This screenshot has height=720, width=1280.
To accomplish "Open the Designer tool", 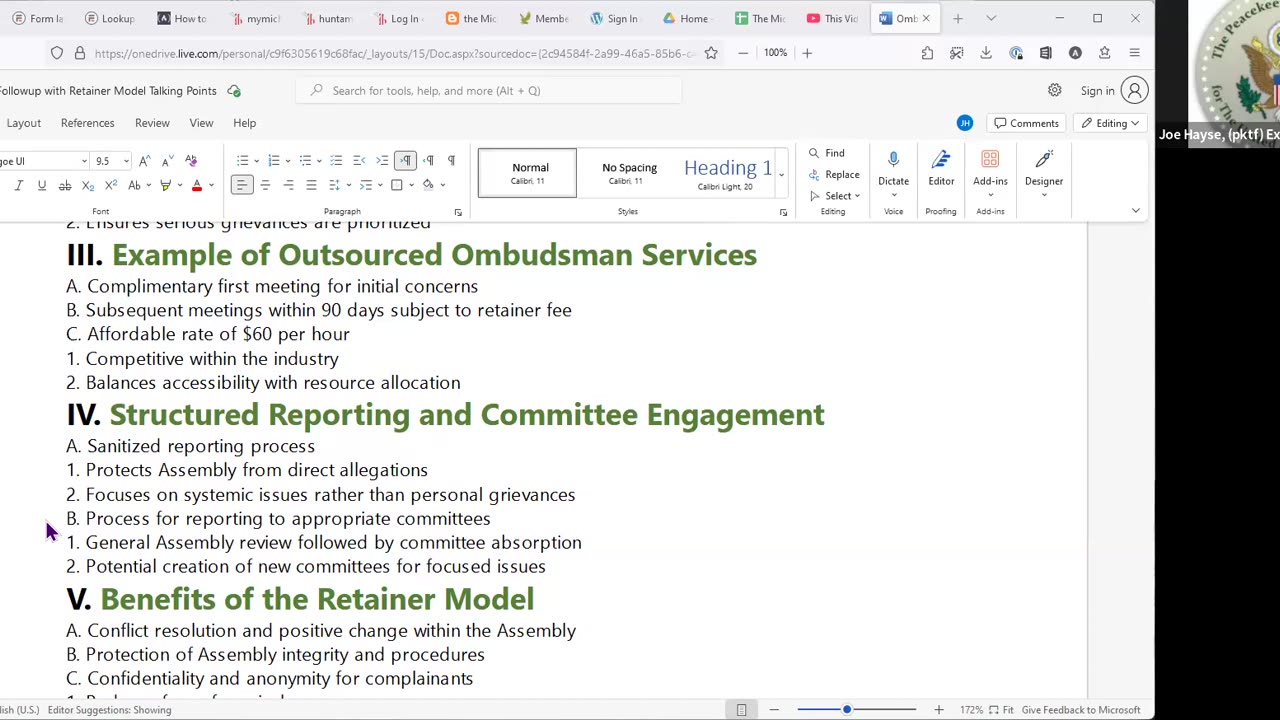I will (1043, 172).
